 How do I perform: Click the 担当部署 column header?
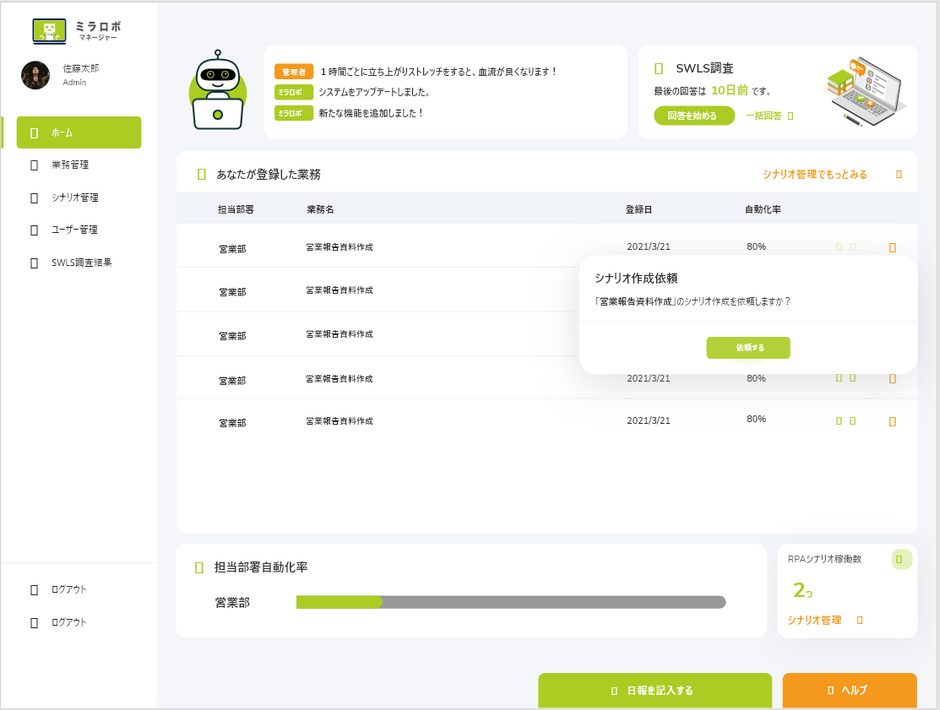tap(236, 209)
